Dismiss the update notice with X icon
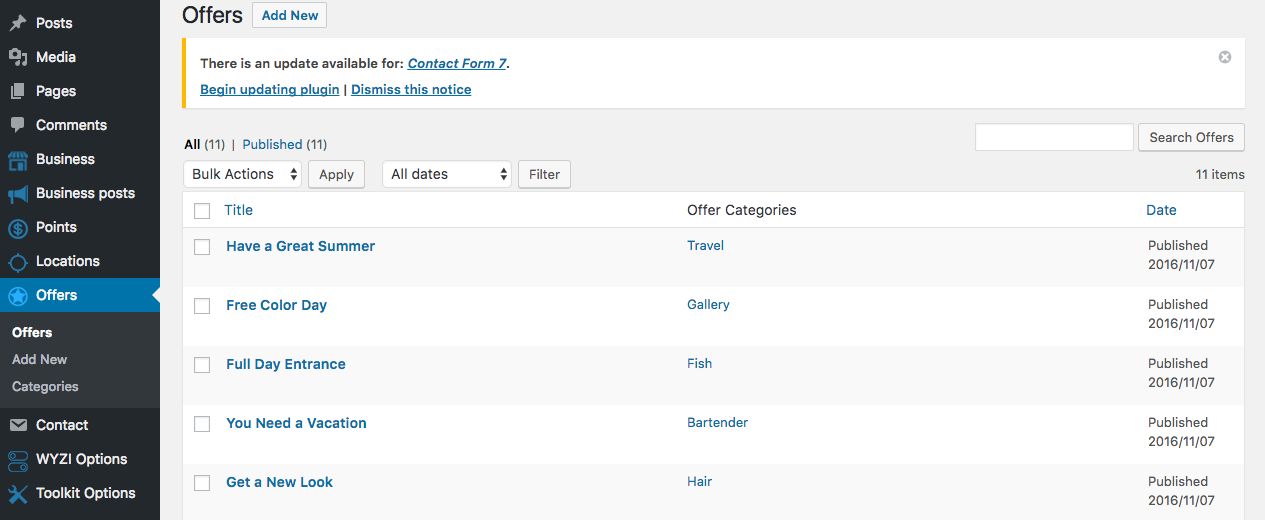This screenshot has height=520, width=1265. tap(1225, 57)
